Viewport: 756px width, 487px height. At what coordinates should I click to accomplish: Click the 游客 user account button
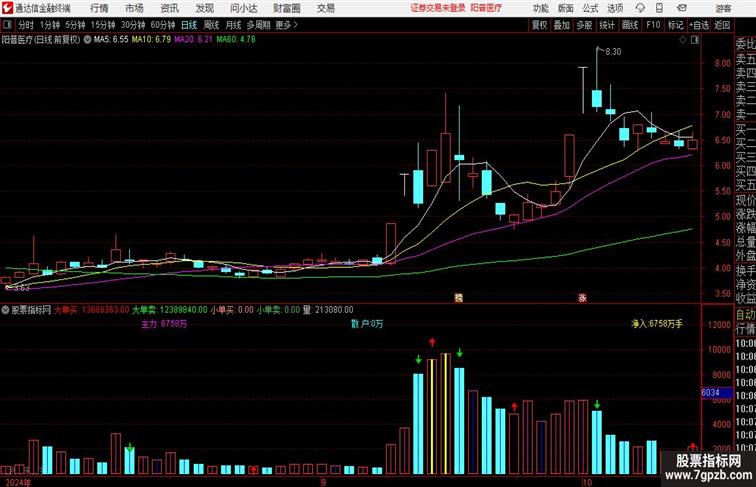pos(723,8)
